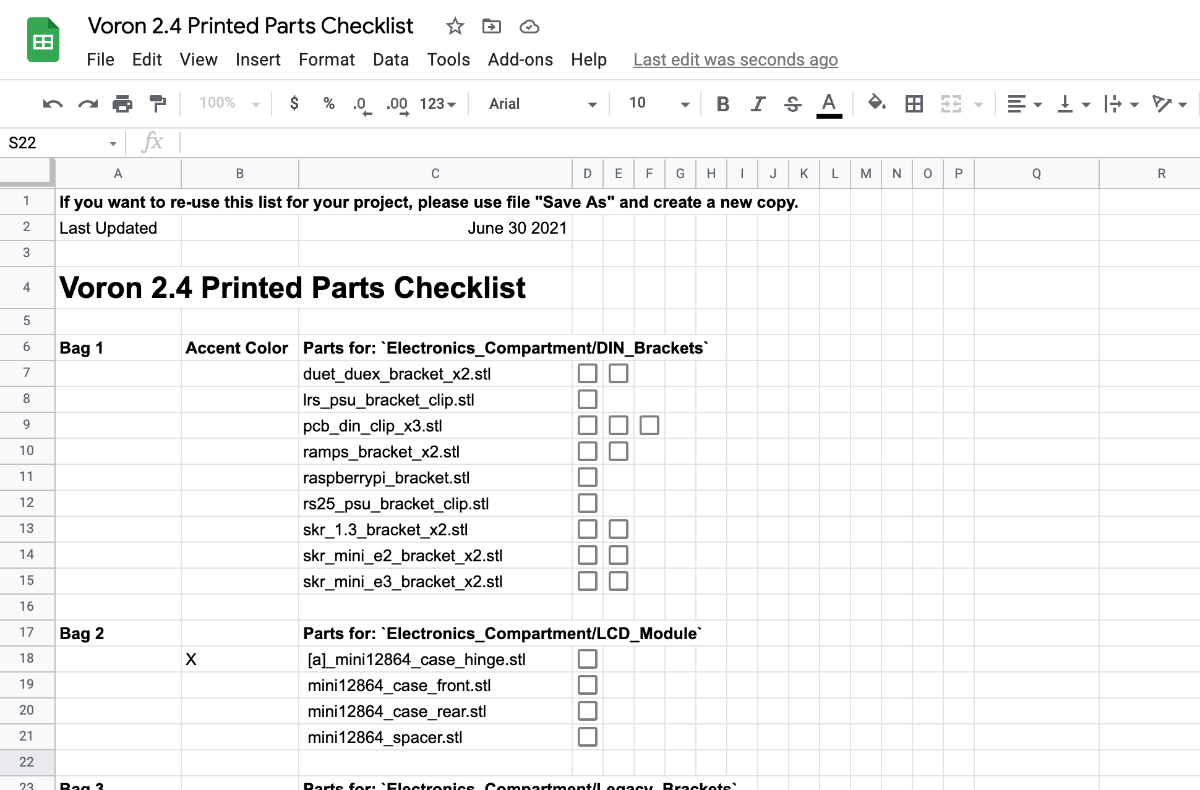
Task: Open the fill color picker
Action: [877, 103]
